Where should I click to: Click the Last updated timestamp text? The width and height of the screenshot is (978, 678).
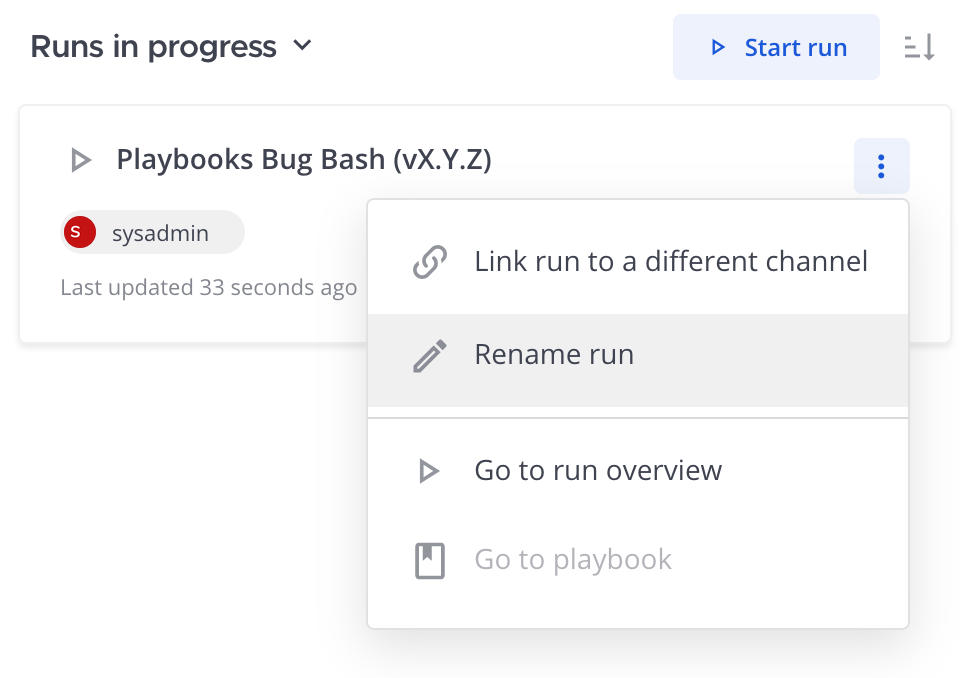coord(209,287)
